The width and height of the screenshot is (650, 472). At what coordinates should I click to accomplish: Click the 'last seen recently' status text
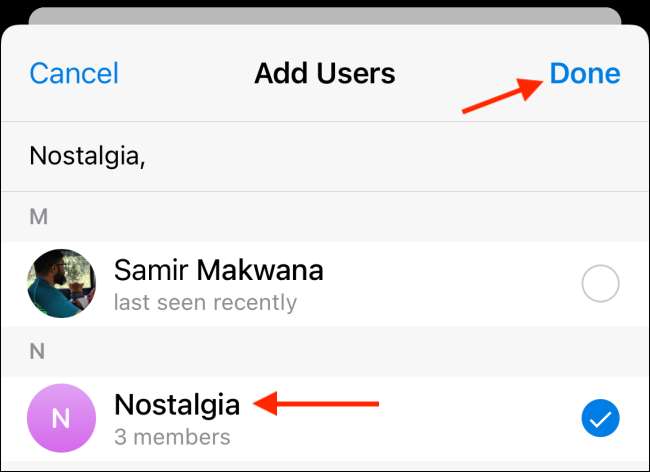click(205, 302)
